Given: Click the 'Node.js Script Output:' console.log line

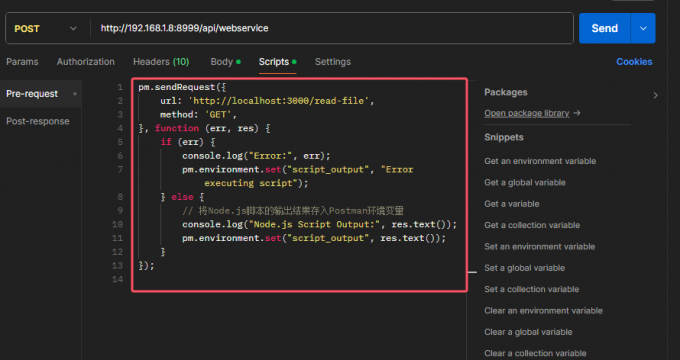Looking at the screenshot, I should coord(320,225).
